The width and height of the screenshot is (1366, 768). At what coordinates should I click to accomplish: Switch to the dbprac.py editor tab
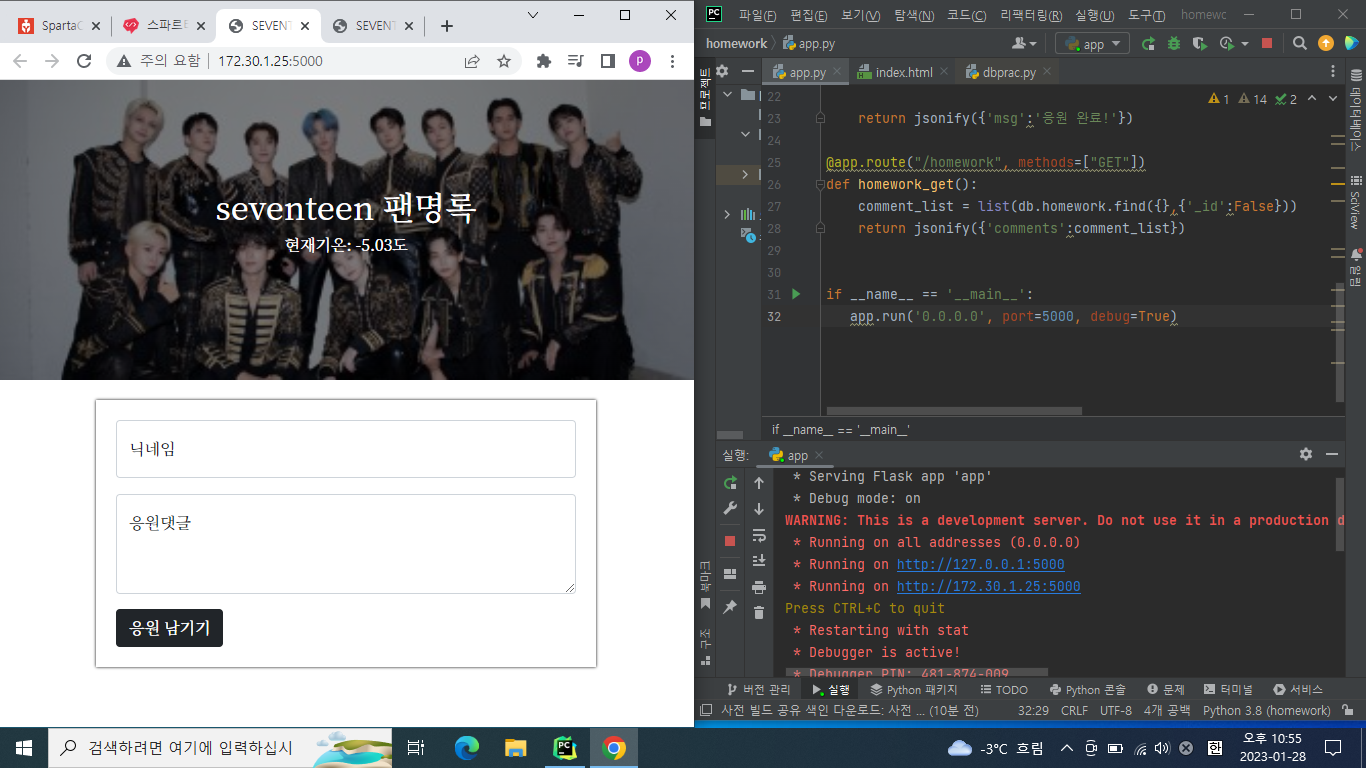point(1008,72)
